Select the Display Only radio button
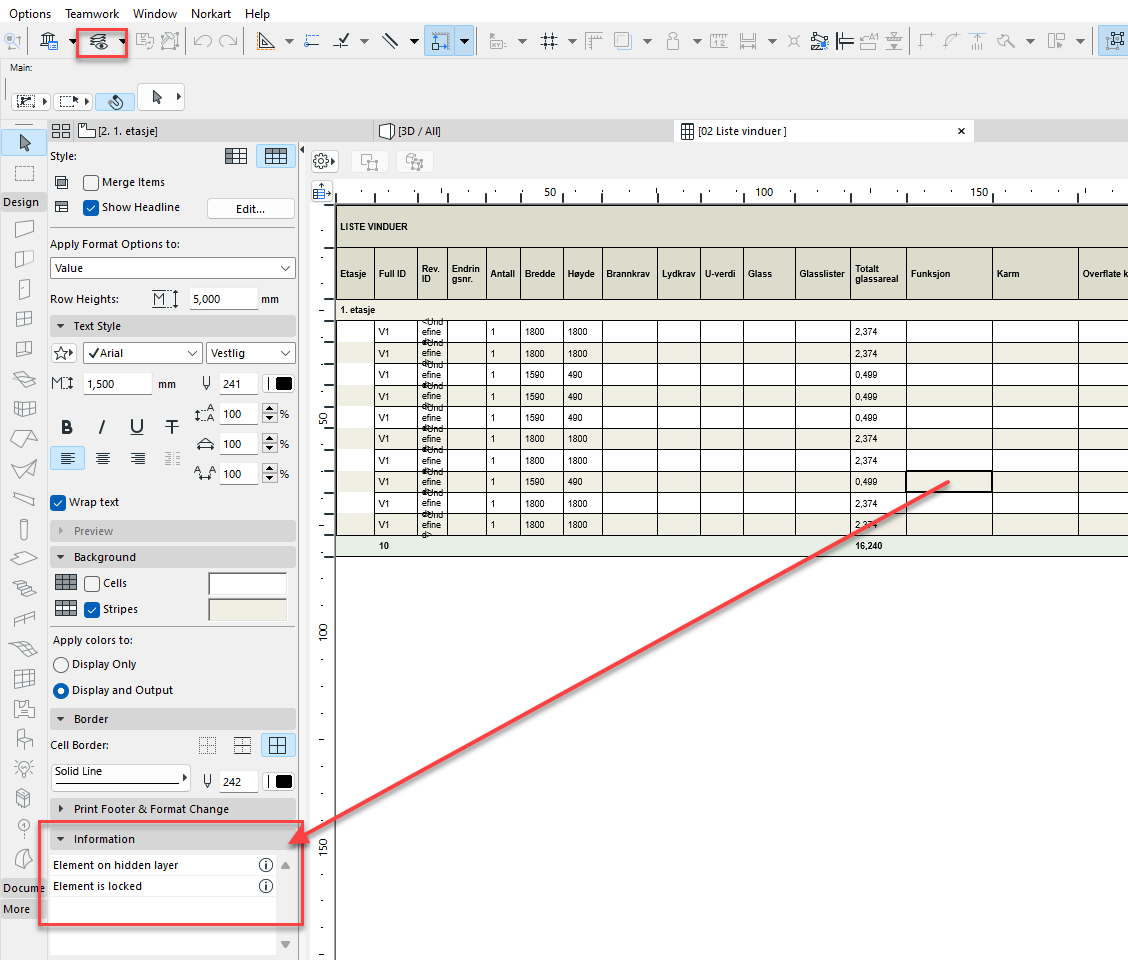This screenshot has width=1128, height=960. coord(61,664)
